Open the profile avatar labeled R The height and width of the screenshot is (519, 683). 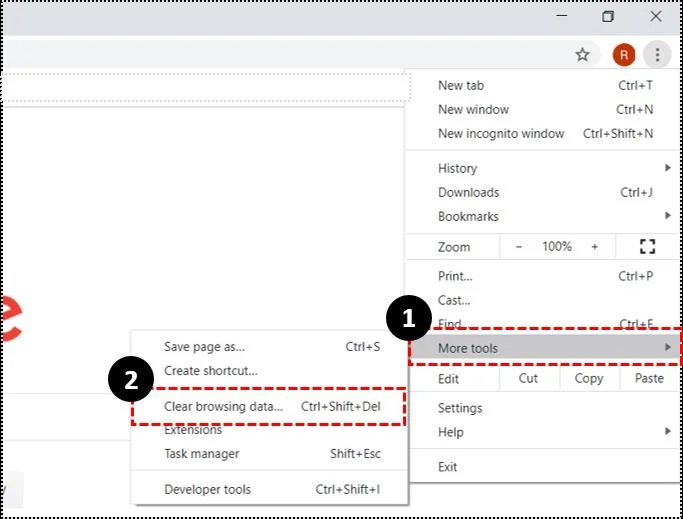[x=624, y=55]
